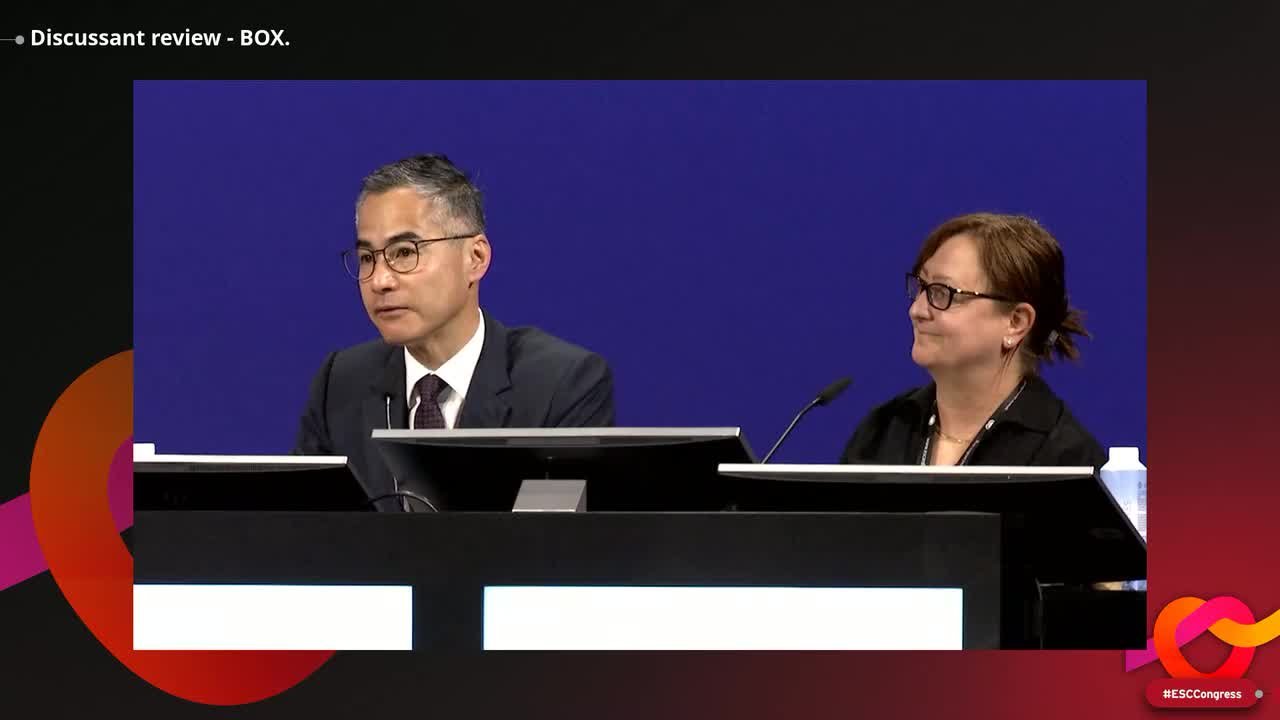
Task: Click the grey dot beside #ESCCongress
Action: pyautogui.click(x=1259, y=694)
